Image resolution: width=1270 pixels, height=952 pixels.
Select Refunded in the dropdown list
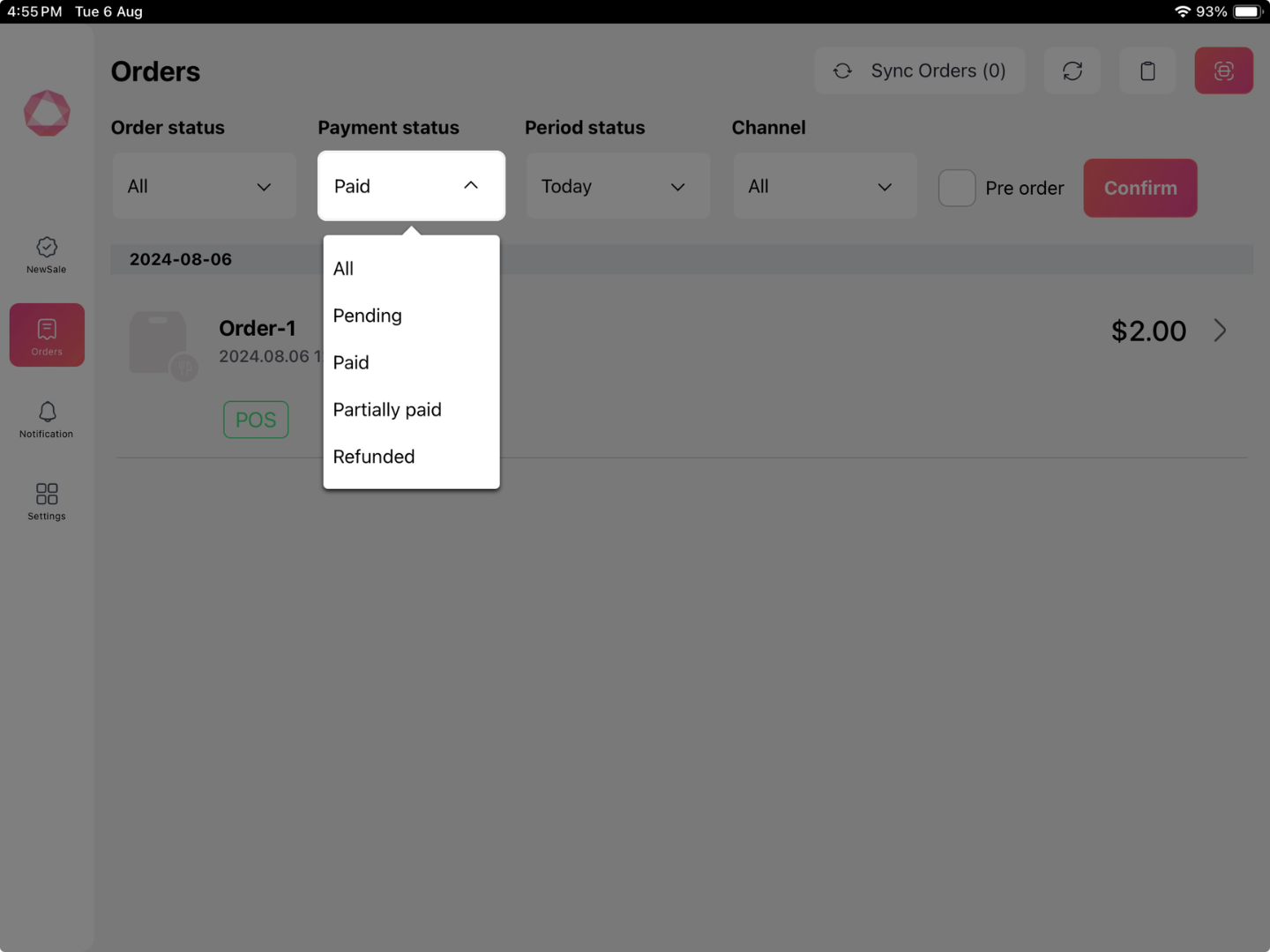(374, 457)
